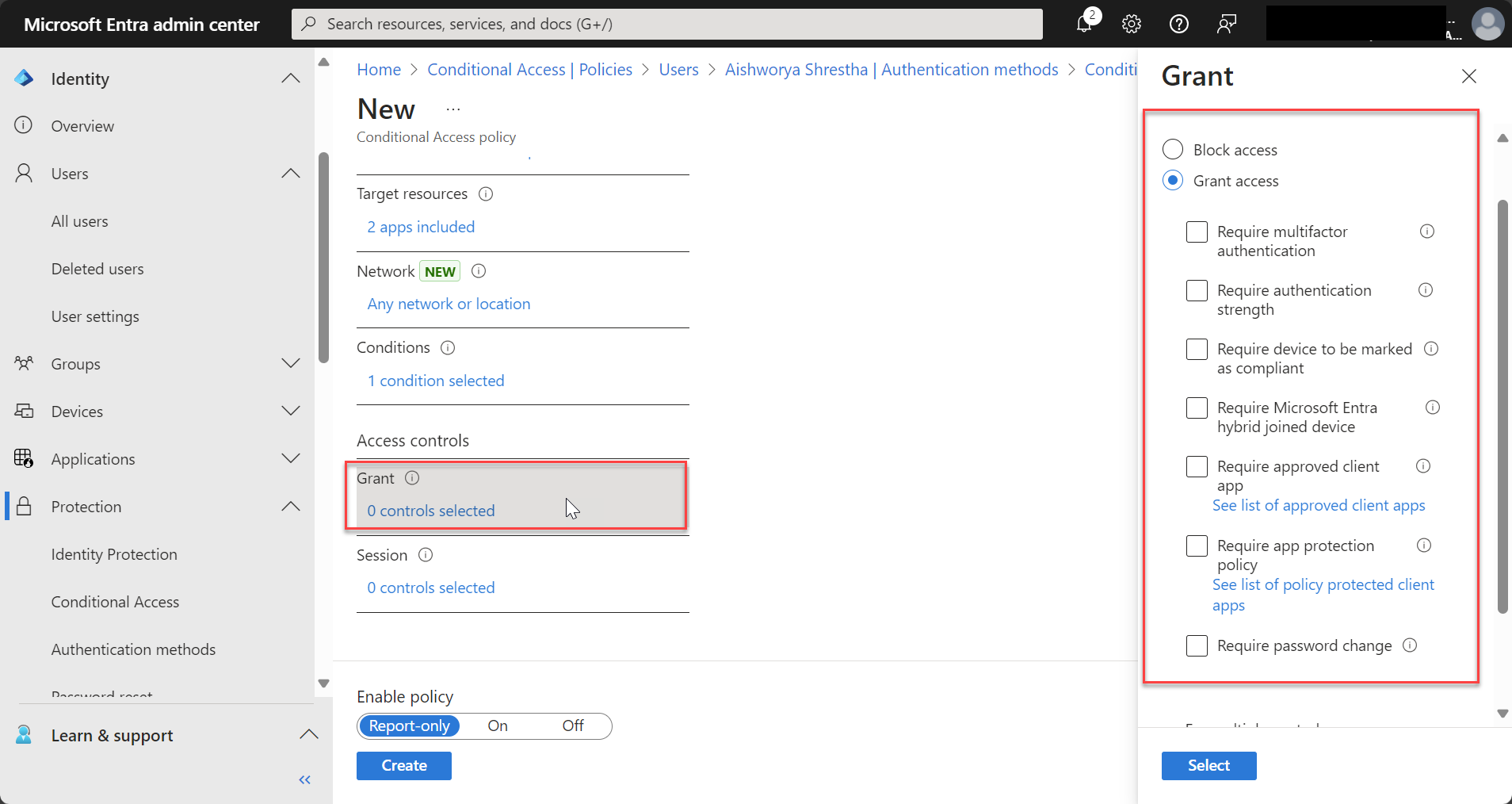This screenshot has height=804, width=1512.
Task: Click the Learn & support person icon
Action: (x=24, y=735)
